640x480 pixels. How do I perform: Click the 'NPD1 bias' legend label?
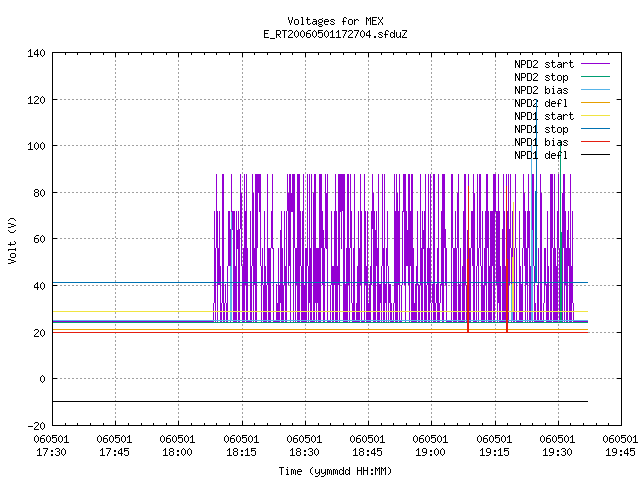pyautogui.click(x=541, y=142)
